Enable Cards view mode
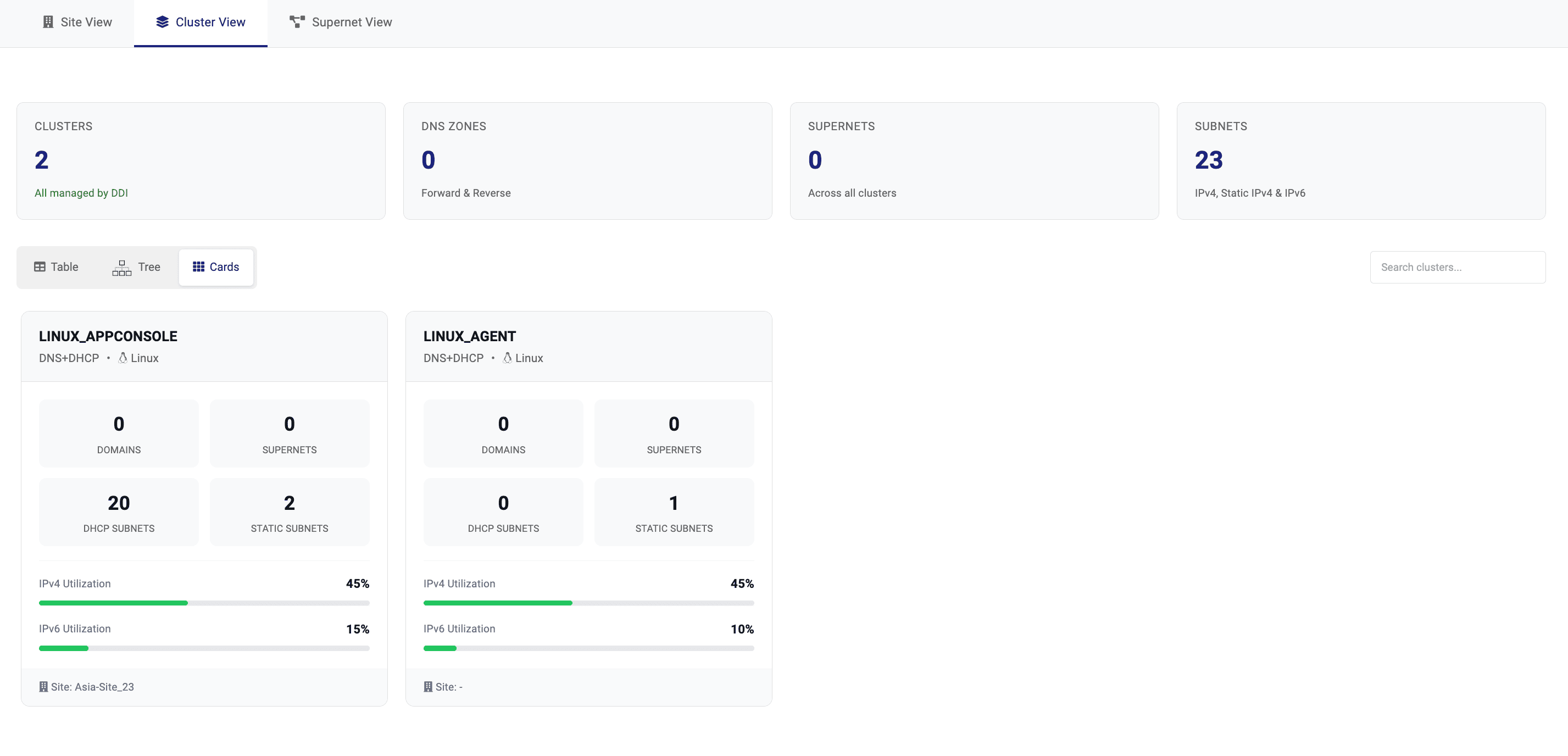The width and height of the screenshot is (1568, 756). pyautogui.click(x=216, y=266)
